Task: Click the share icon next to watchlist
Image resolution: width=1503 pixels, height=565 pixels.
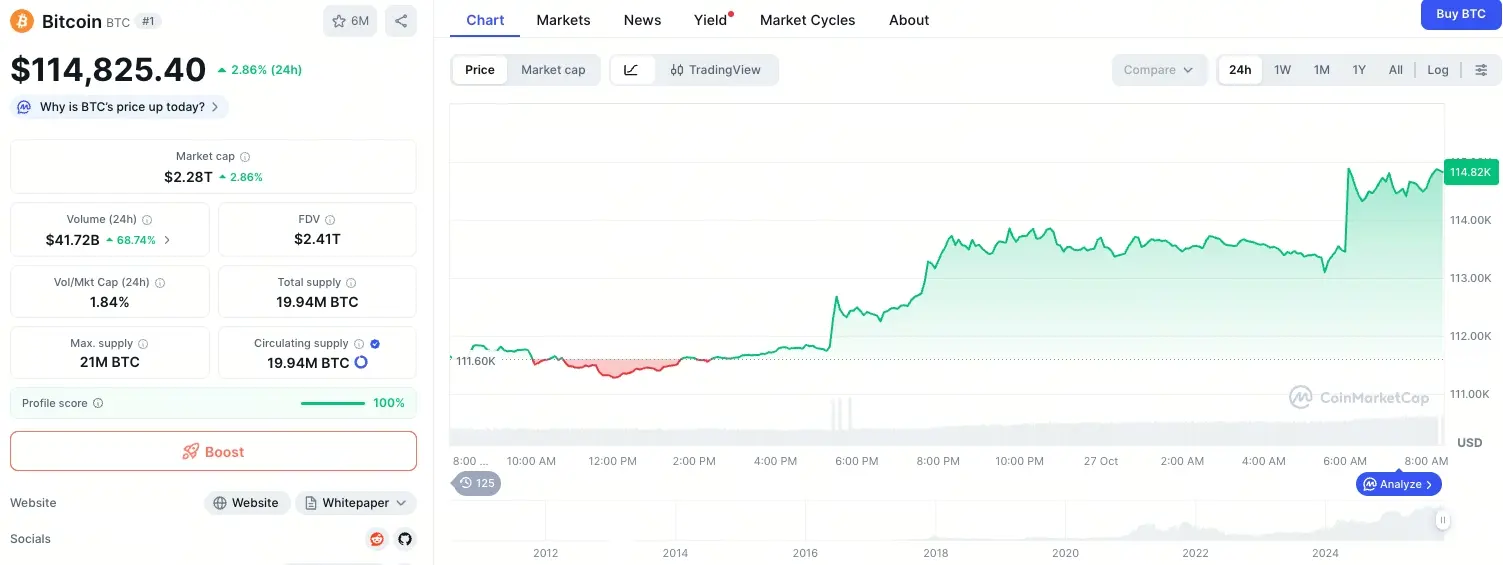Action: (401, 21)
